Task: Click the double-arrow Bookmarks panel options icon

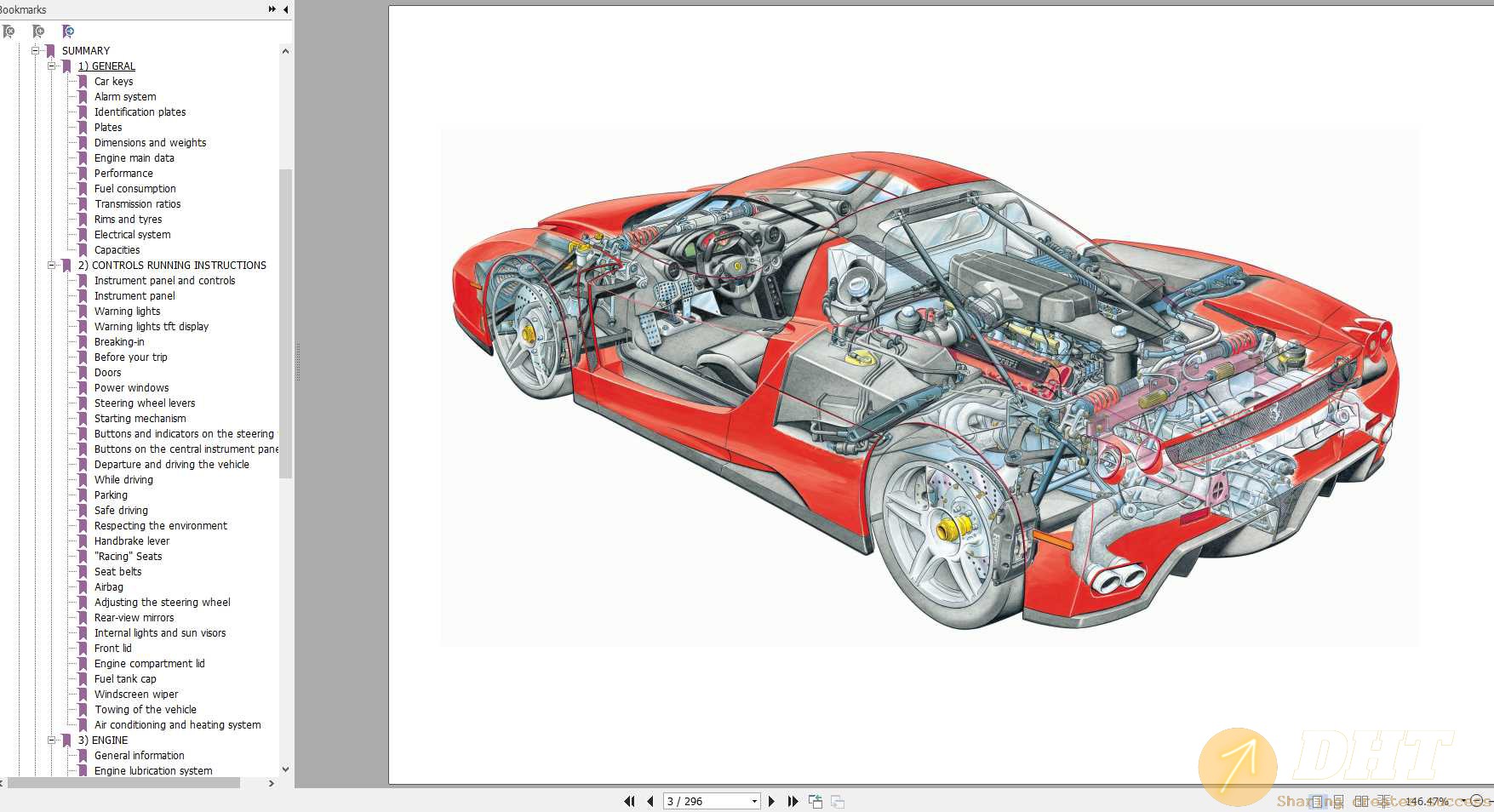Action: [272, 9]
